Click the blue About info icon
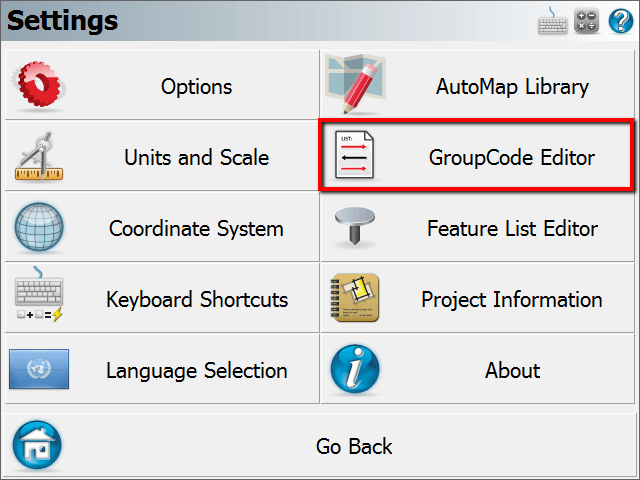640x480 pixels. [x=355, y=369]
